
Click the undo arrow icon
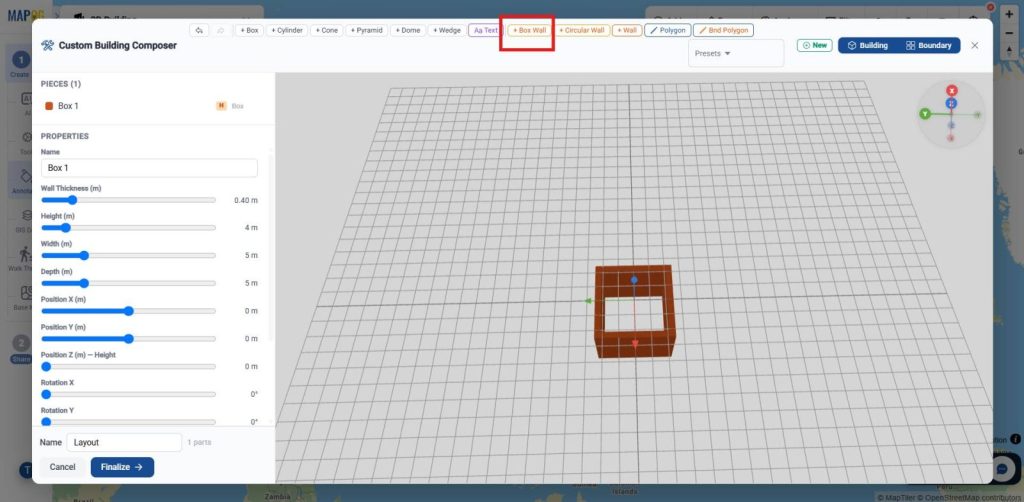(x=199, y=30)
